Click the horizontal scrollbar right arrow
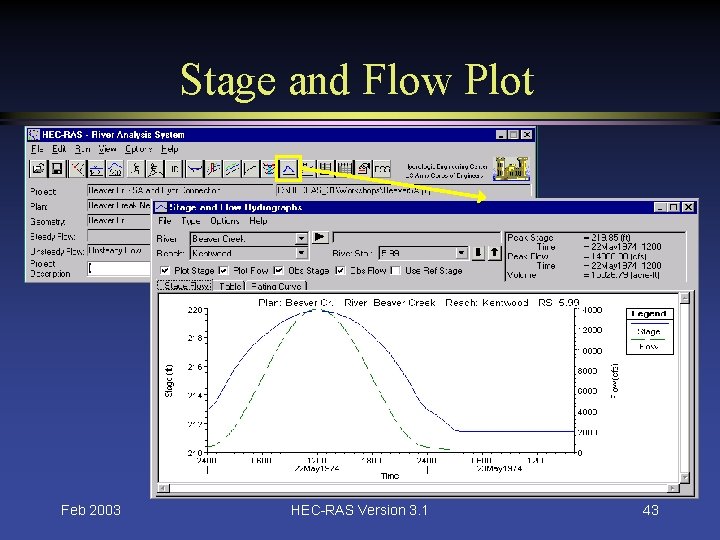 (673, 488)
